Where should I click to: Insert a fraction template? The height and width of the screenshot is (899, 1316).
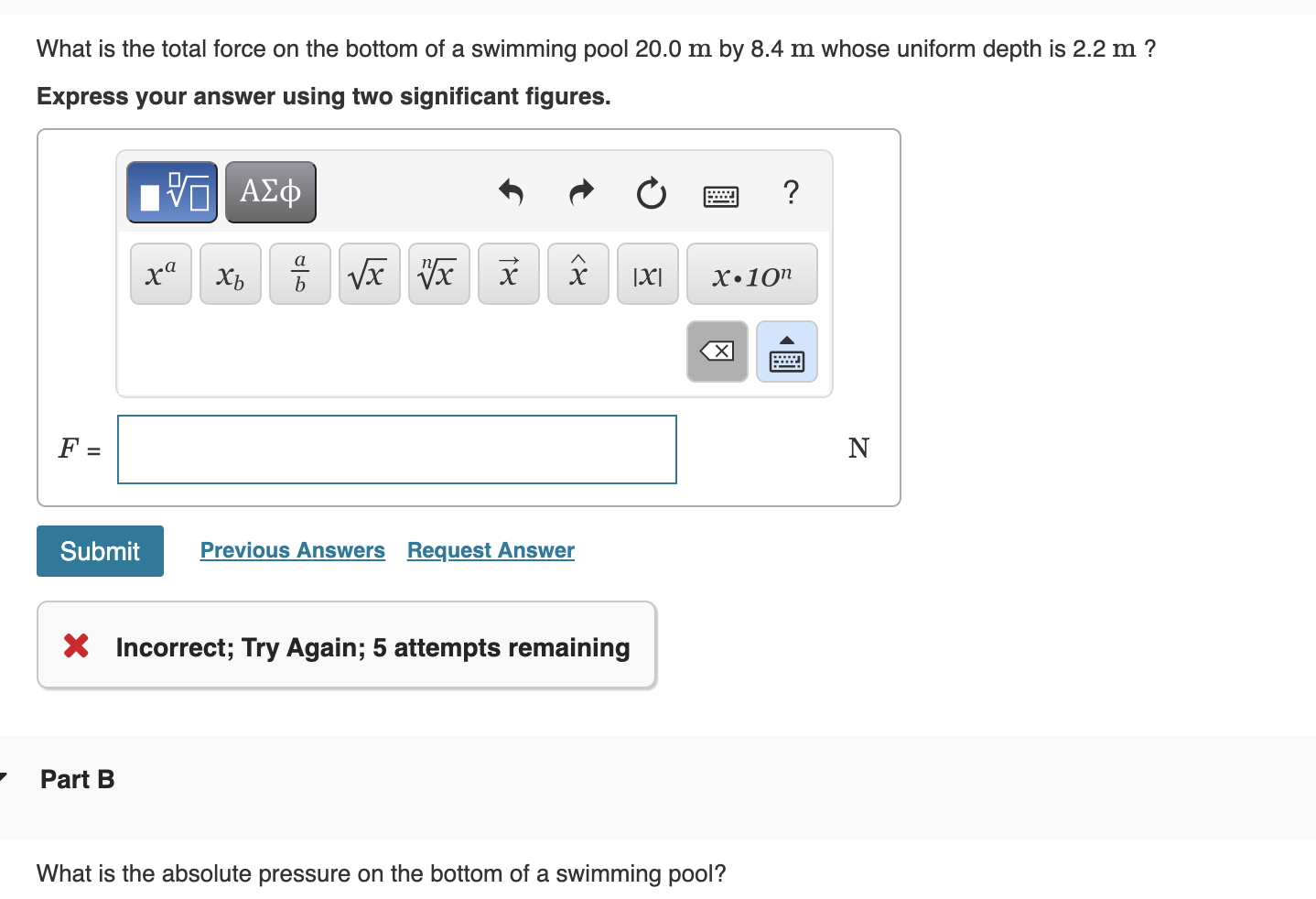click(x=299, y=273)
